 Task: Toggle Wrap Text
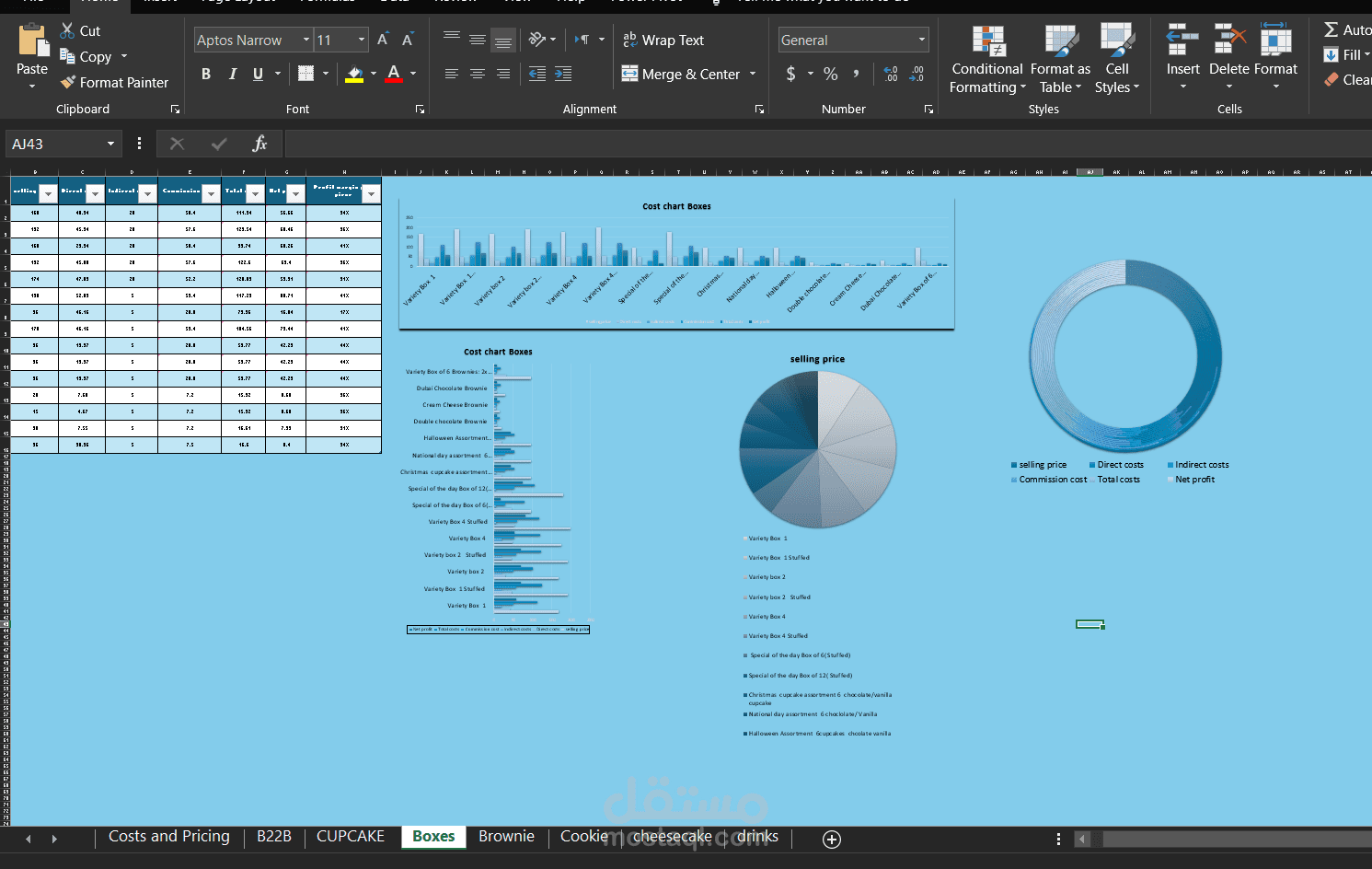click(x=663, y=40)
